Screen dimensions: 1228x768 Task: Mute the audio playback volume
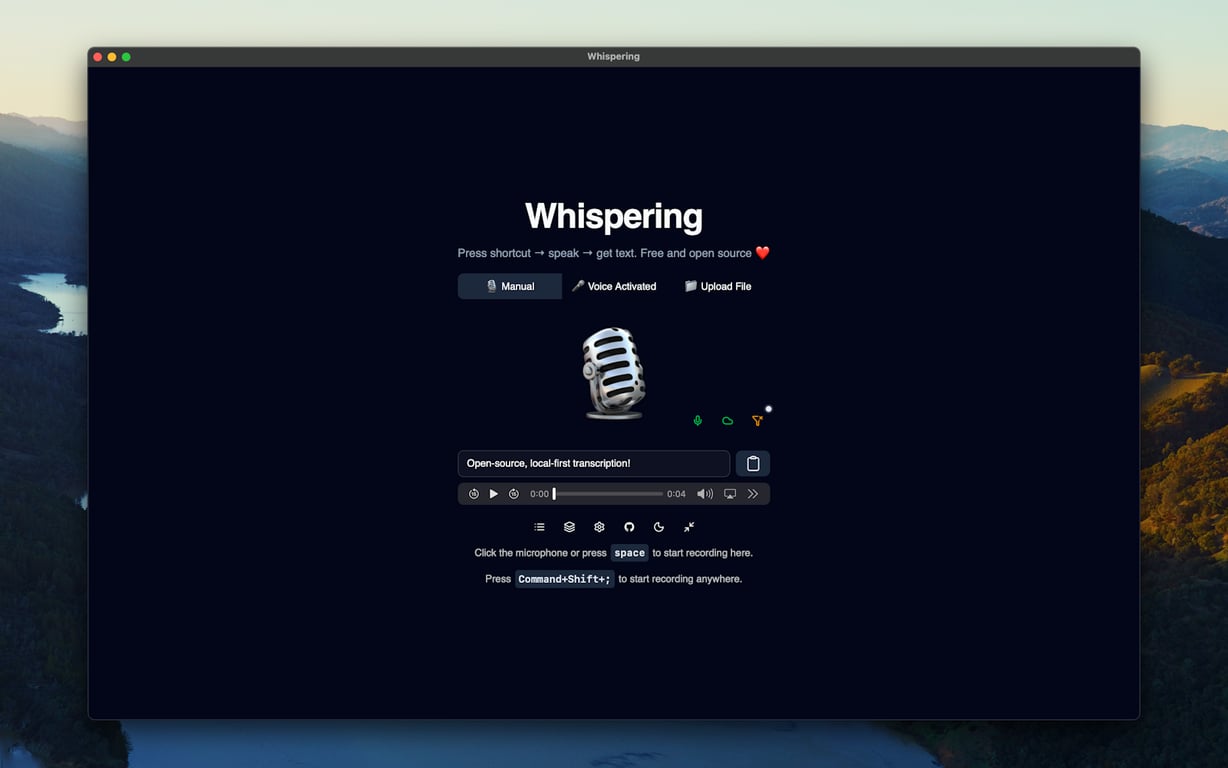tap(704, 493)
